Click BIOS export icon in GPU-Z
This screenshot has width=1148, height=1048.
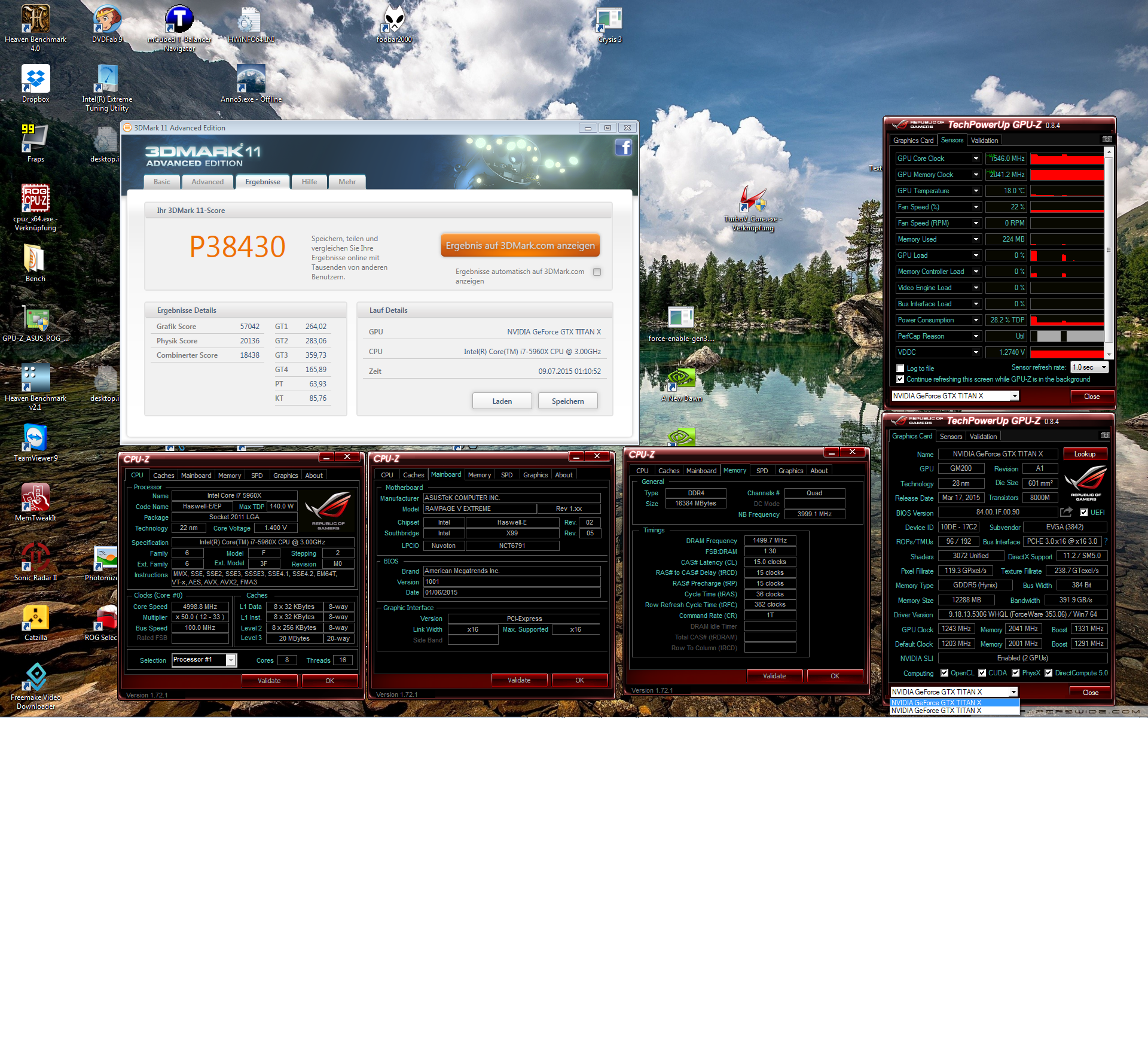click(x=1066, y=512)
